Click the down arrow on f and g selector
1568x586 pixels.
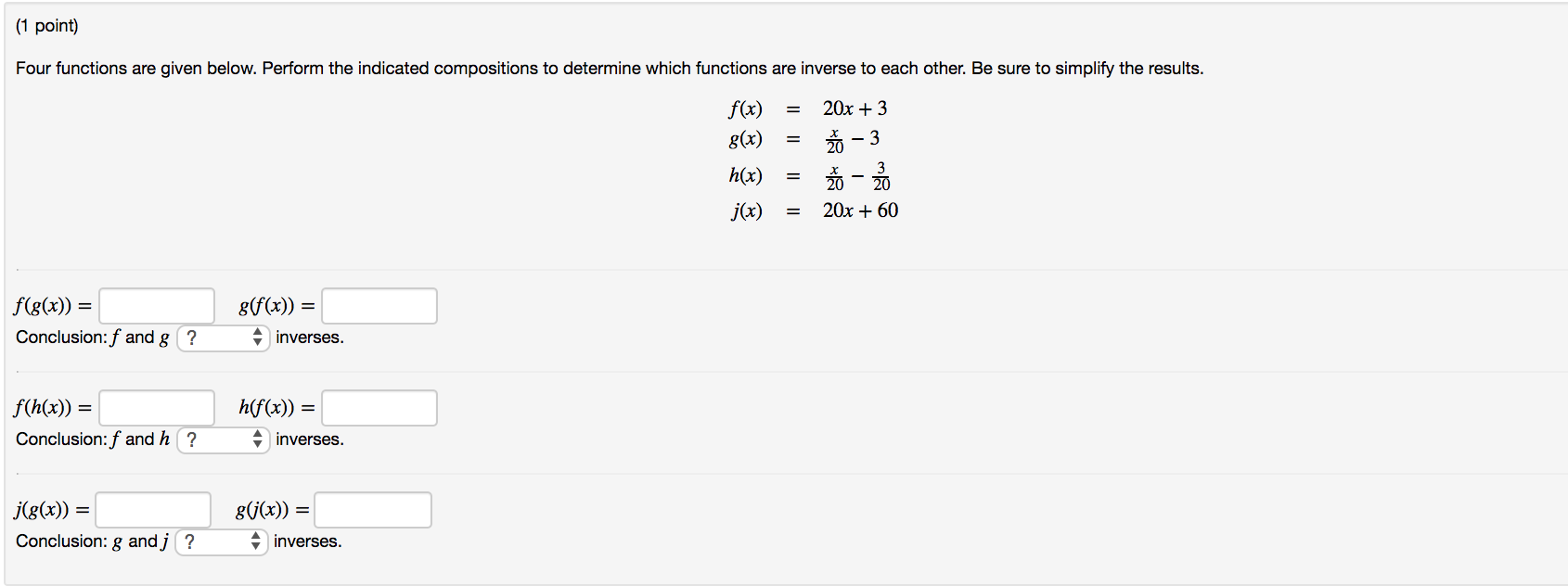click(257, 342)
